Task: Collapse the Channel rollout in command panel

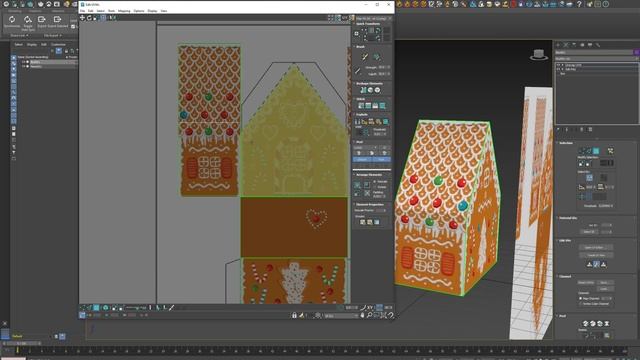Action: [564, 276]
